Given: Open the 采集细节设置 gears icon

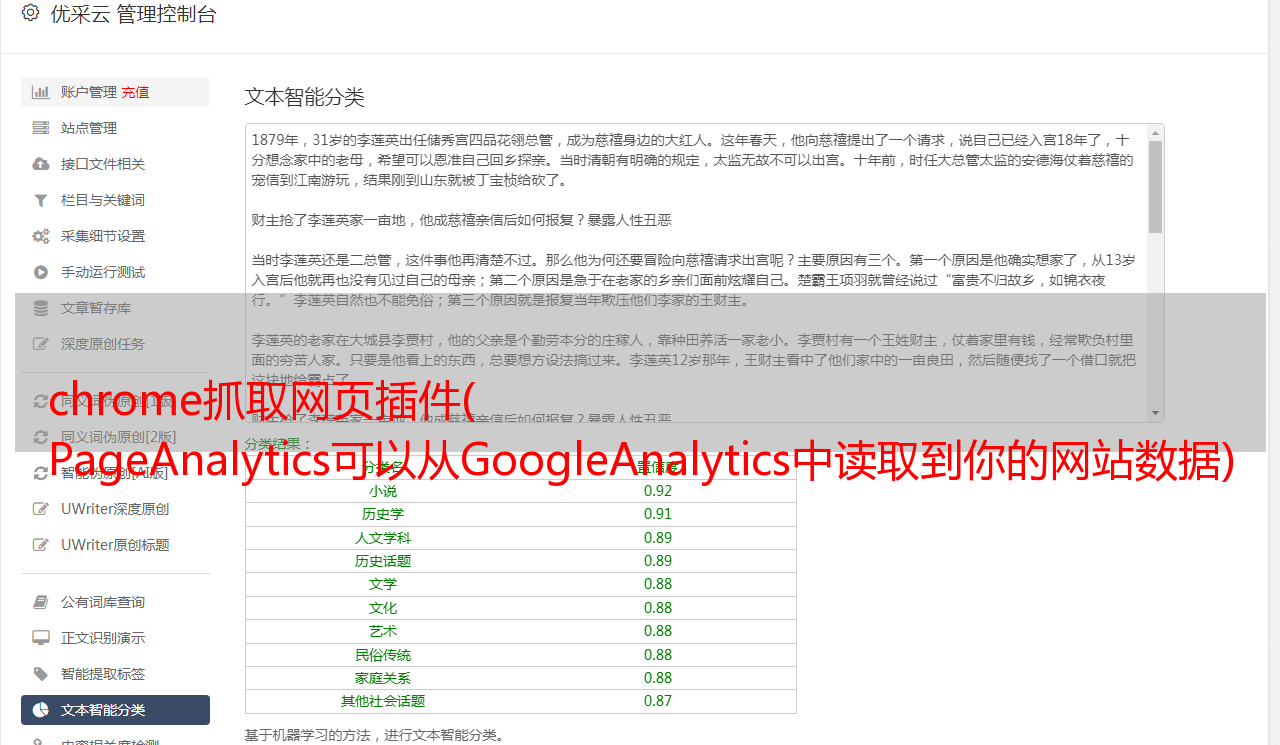Looking at the screenshot, I should (41, 236).
